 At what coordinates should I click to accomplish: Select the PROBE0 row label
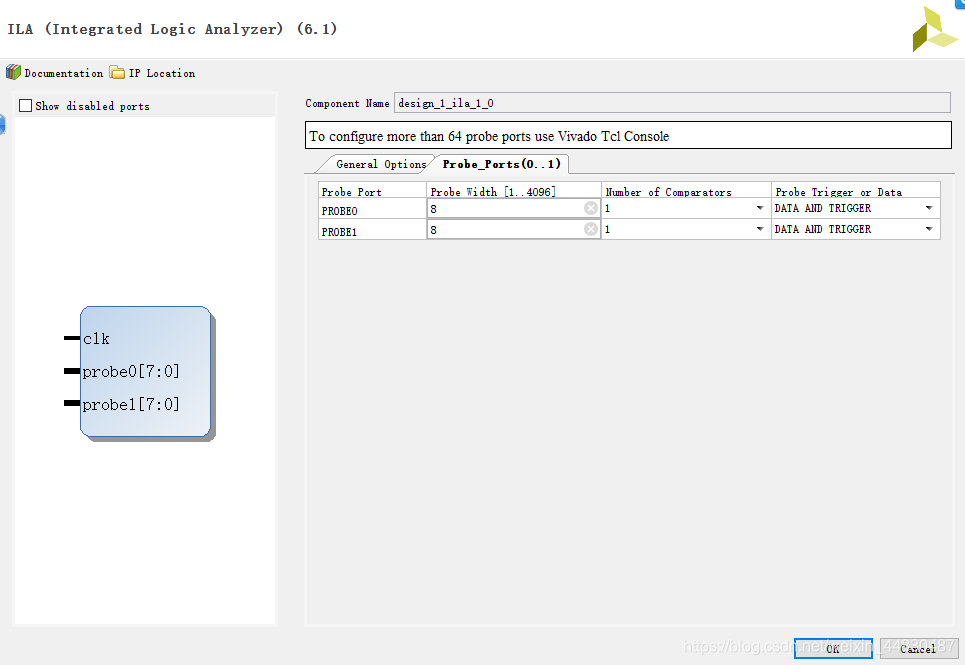click(x=339, y=211)
